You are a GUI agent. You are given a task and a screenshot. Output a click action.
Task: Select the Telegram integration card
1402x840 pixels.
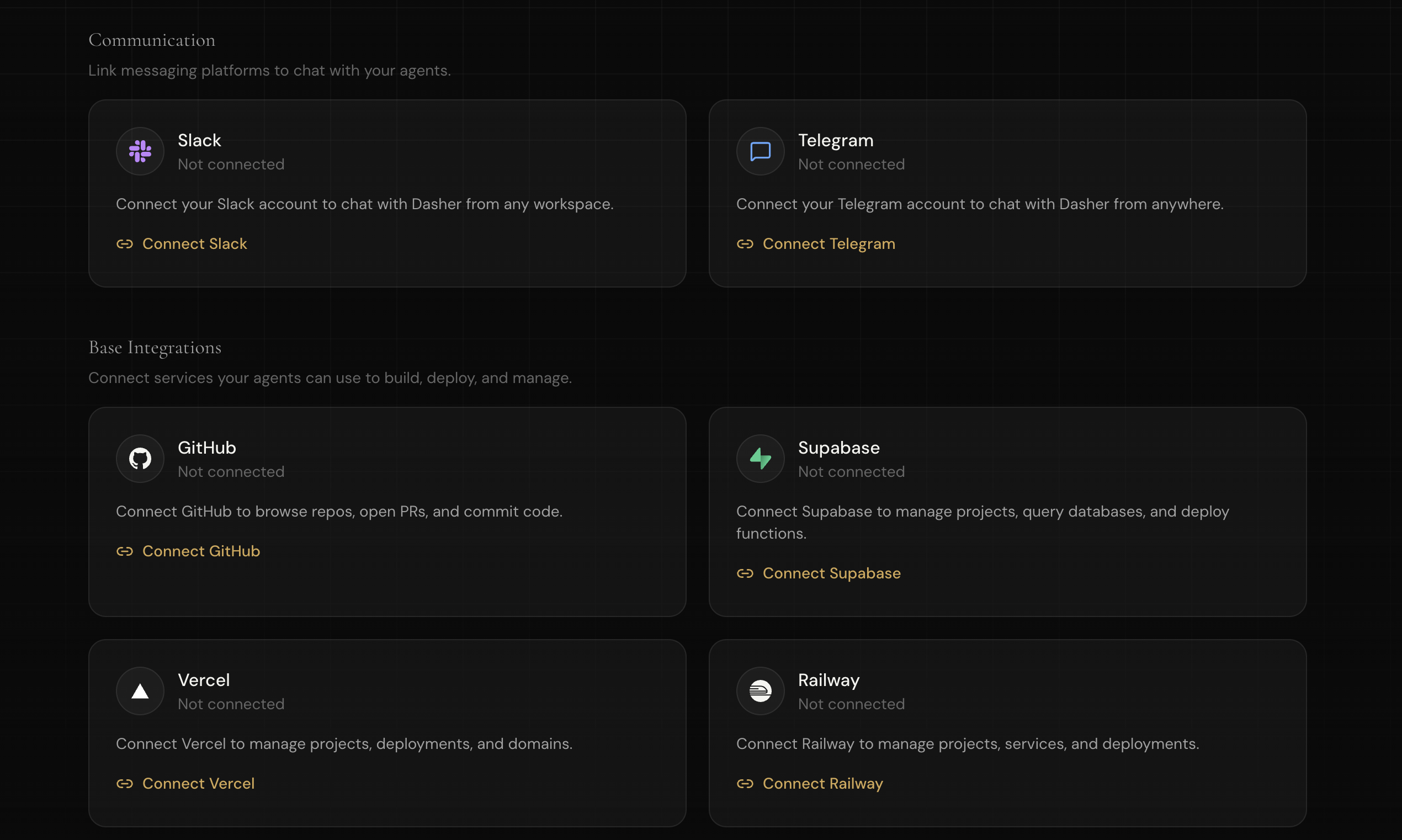[x=1007, y=194]
